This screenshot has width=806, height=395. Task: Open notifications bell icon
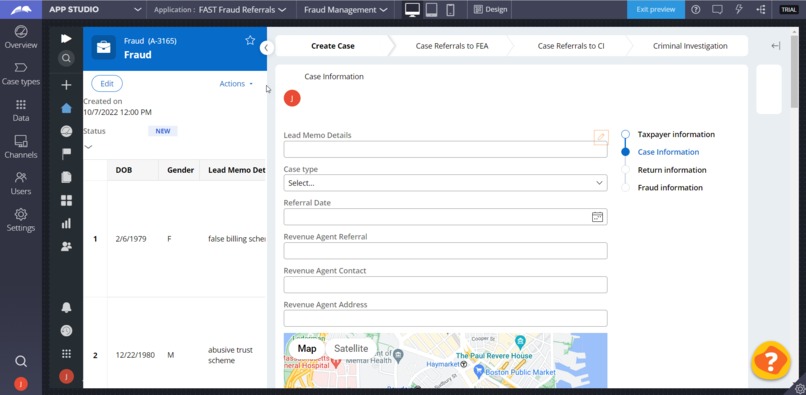click(66, 308)
